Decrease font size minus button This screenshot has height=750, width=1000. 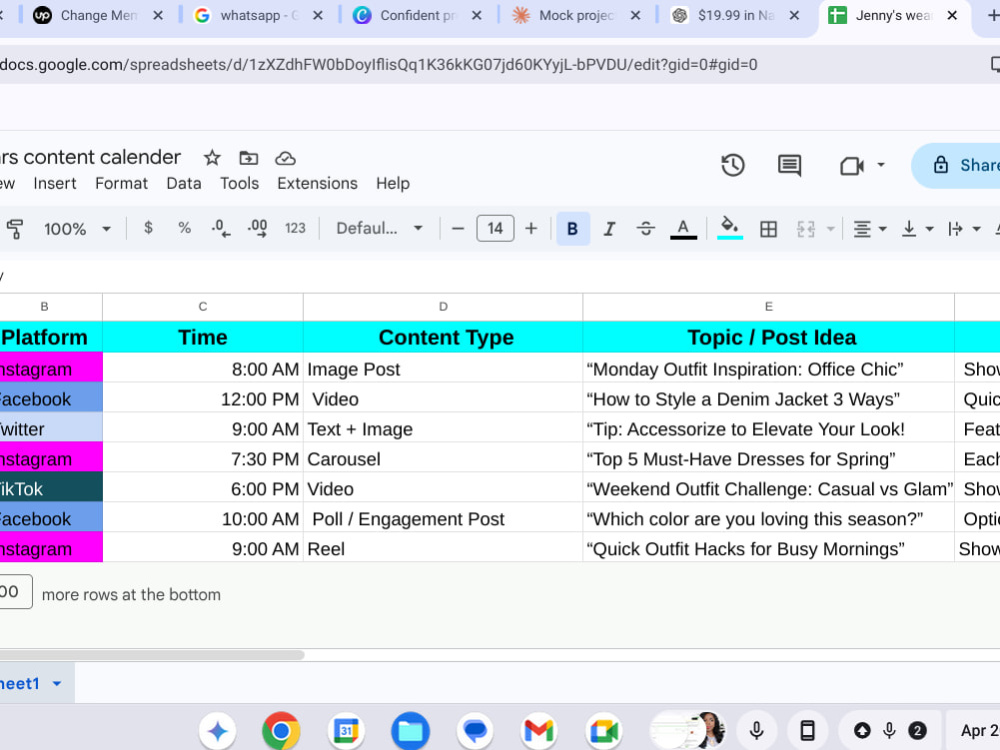click(x=457, y=228)
